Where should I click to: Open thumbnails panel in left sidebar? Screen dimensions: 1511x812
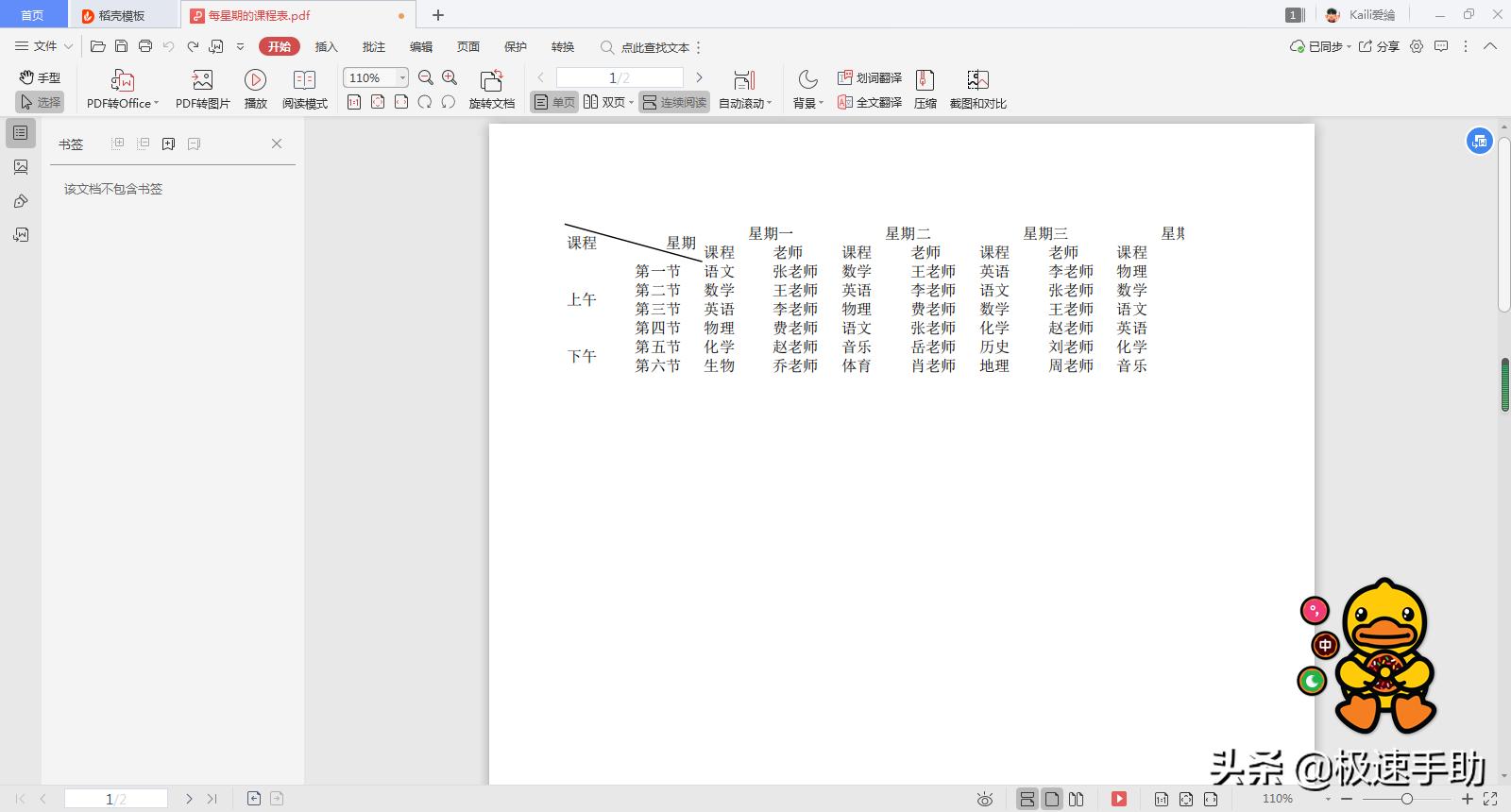21,167
